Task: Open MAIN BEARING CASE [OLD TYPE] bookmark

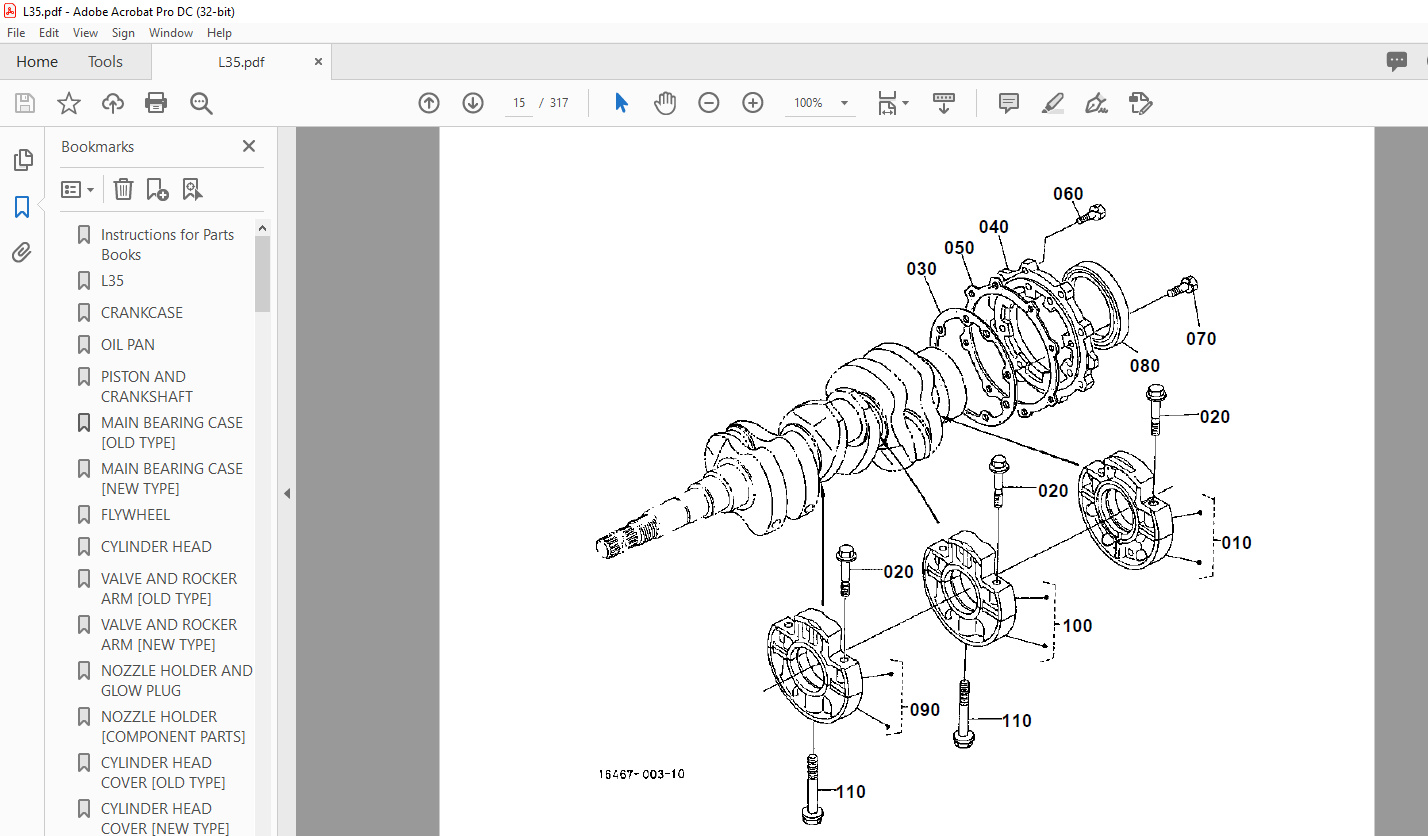Action: pyautogui.click(x=172, y=433)
